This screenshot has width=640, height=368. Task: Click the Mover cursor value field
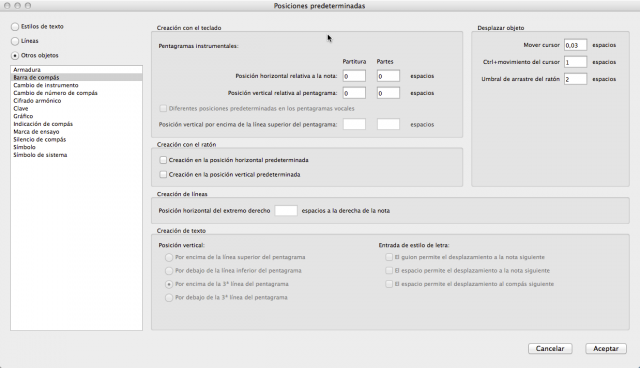(576, 45)
